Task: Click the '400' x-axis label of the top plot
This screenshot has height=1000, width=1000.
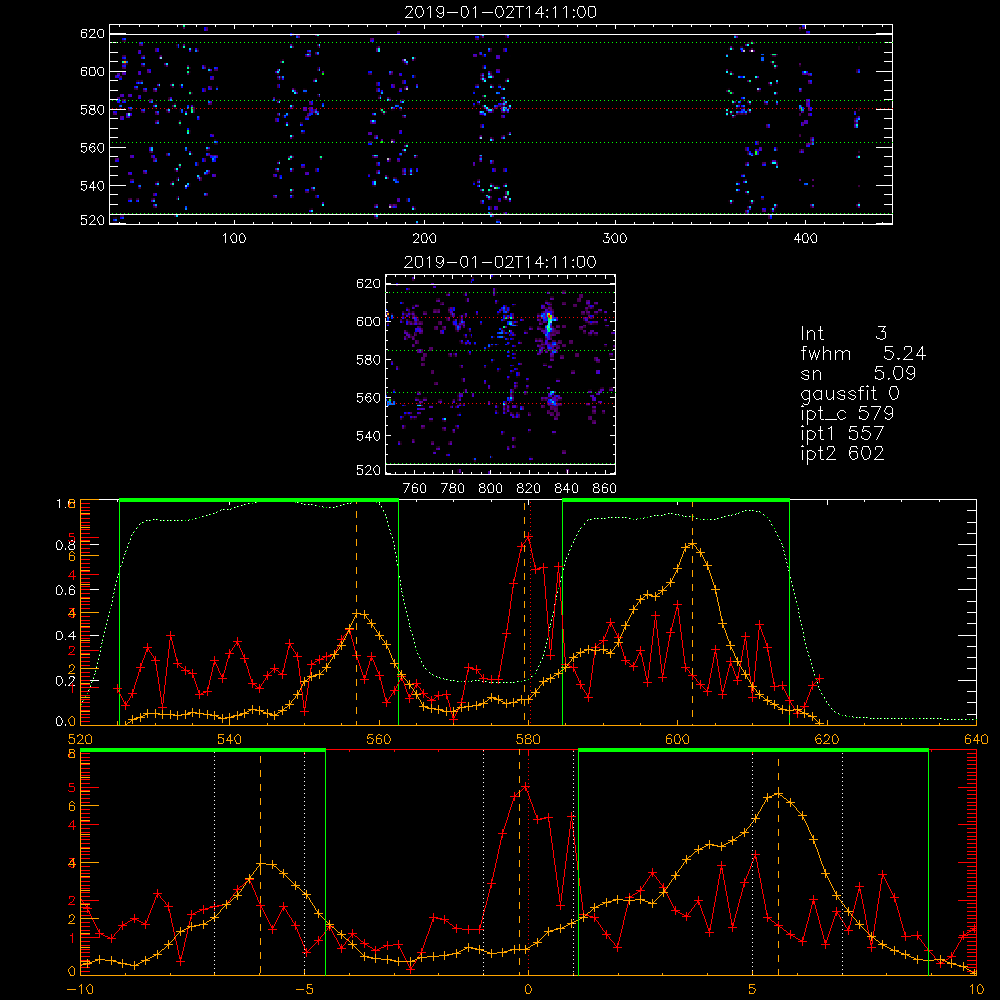Action: click(805, 238)
